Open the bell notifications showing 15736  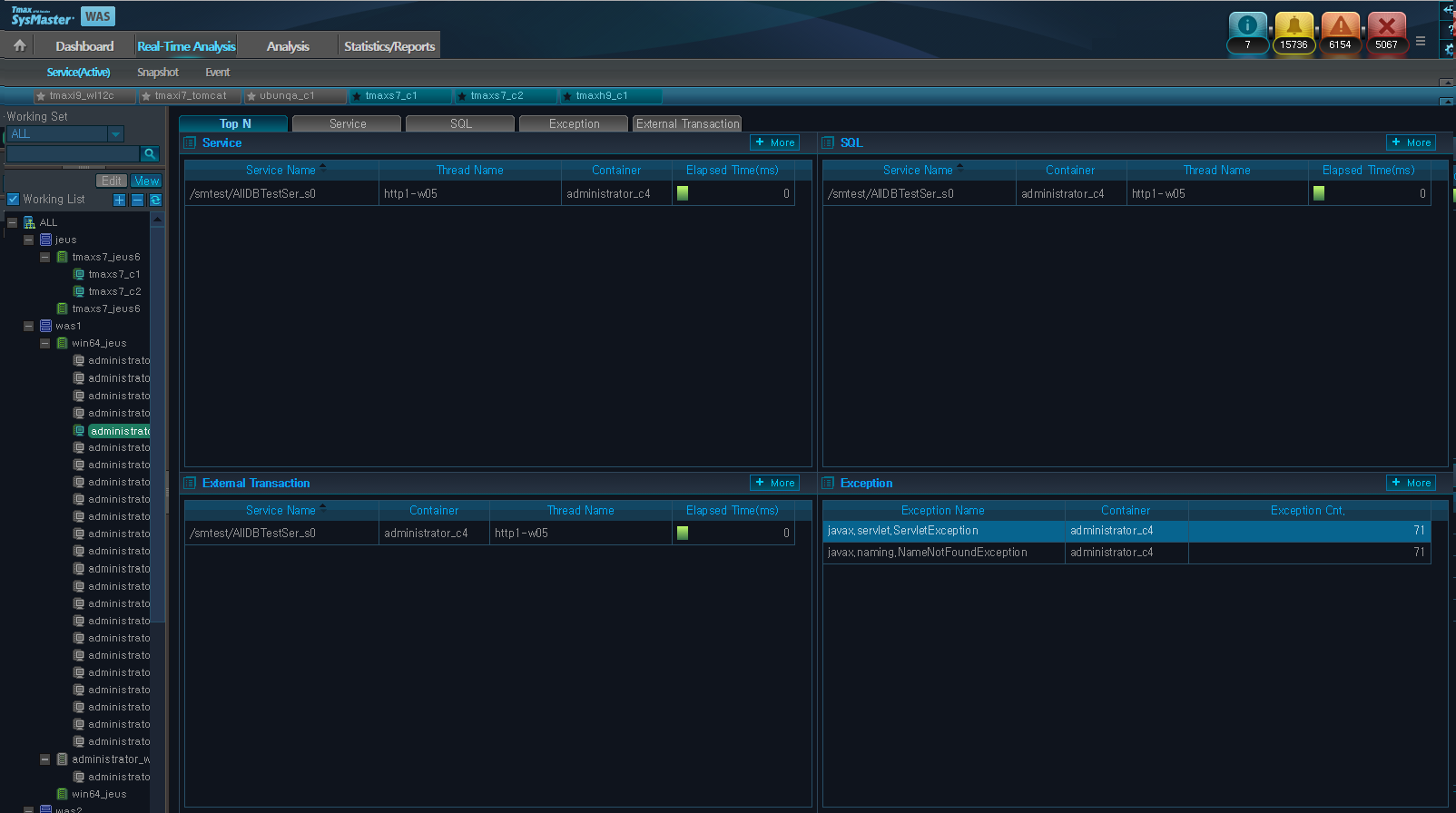pyautogui.click(x=1294, y=34)
